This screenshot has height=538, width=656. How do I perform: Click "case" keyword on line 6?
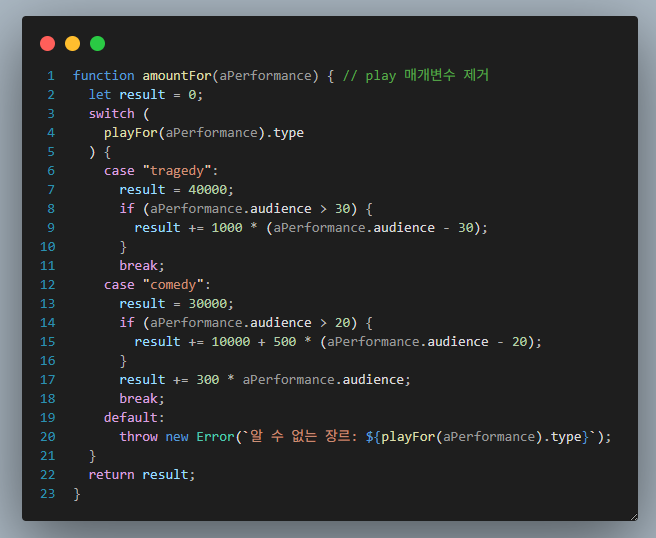tap(119, 171)
